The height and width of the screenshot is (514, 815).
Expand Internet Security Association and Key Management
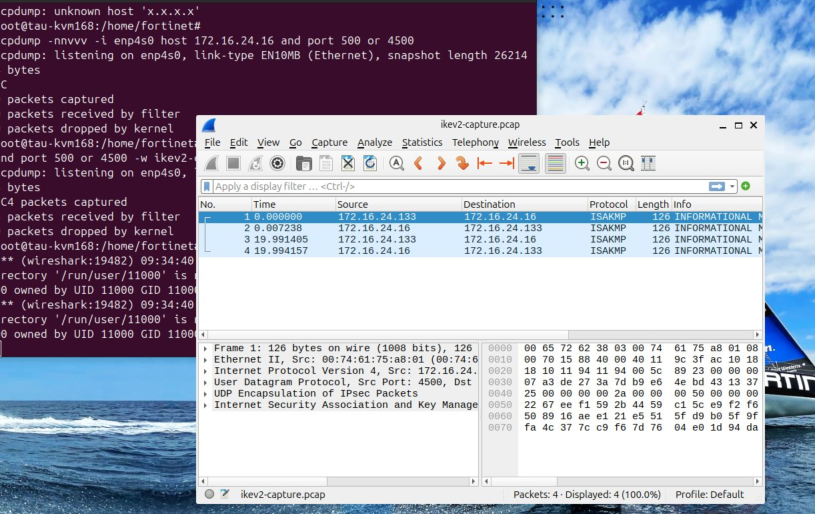[x=206, y=405]
